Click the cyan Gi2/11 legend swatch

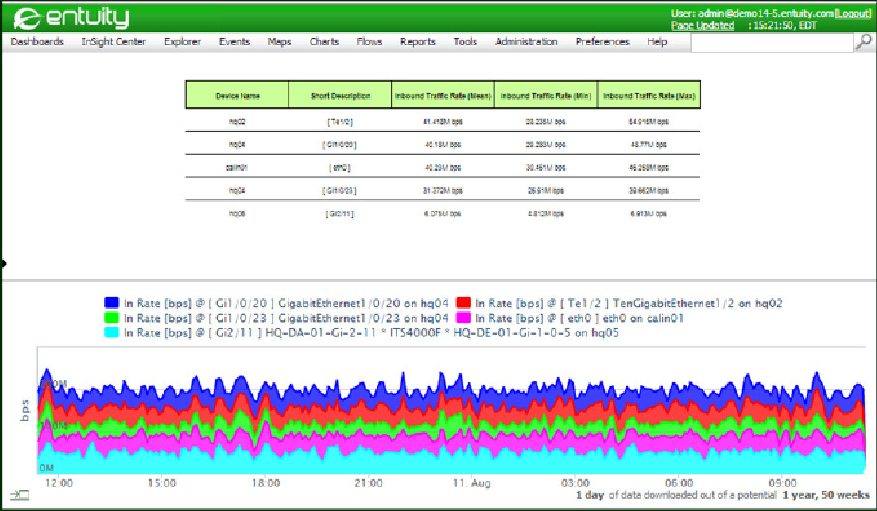[x=111, y=333]
